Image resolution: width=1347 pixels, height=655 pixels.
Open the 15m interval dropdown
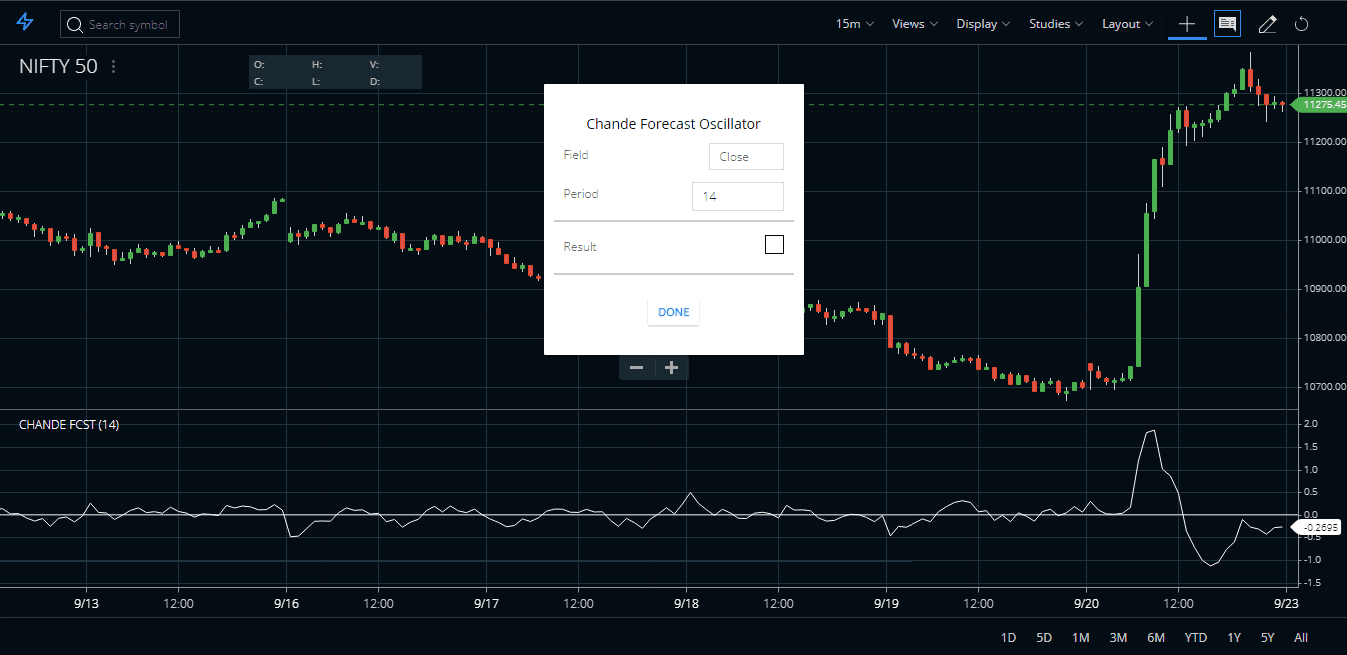click(x=855, y=24)
